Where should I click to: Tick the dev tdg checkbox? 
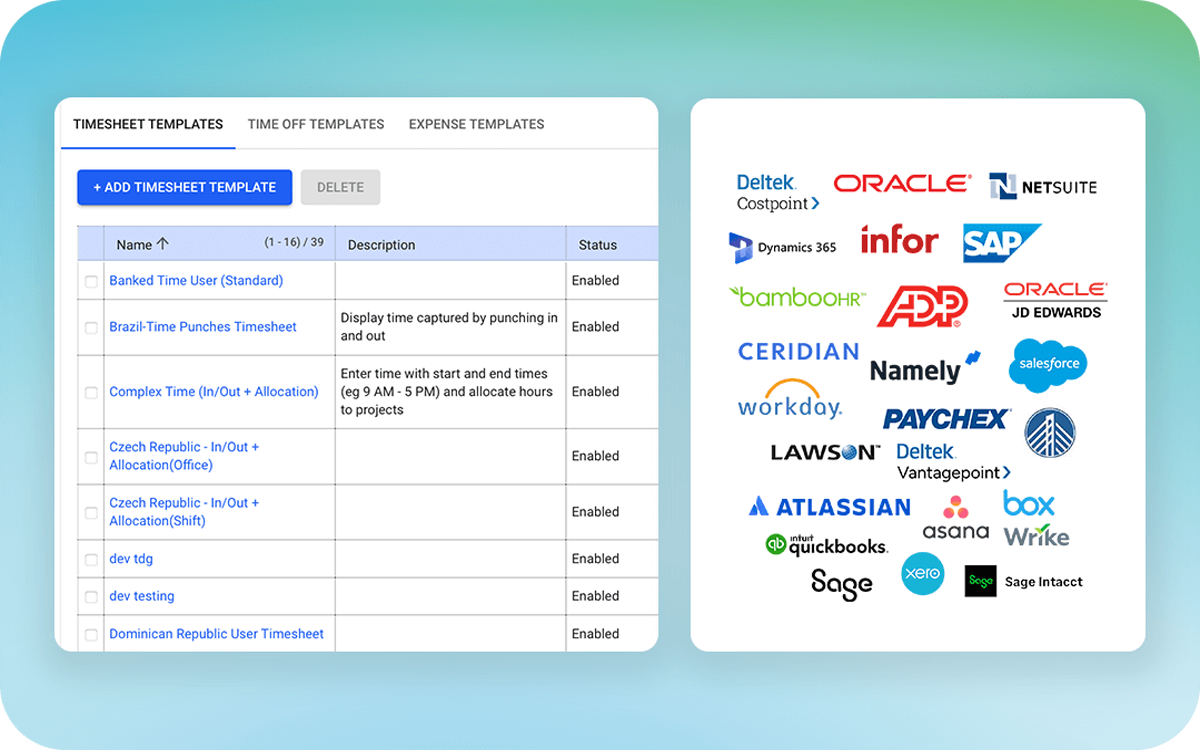click(91, 560)
